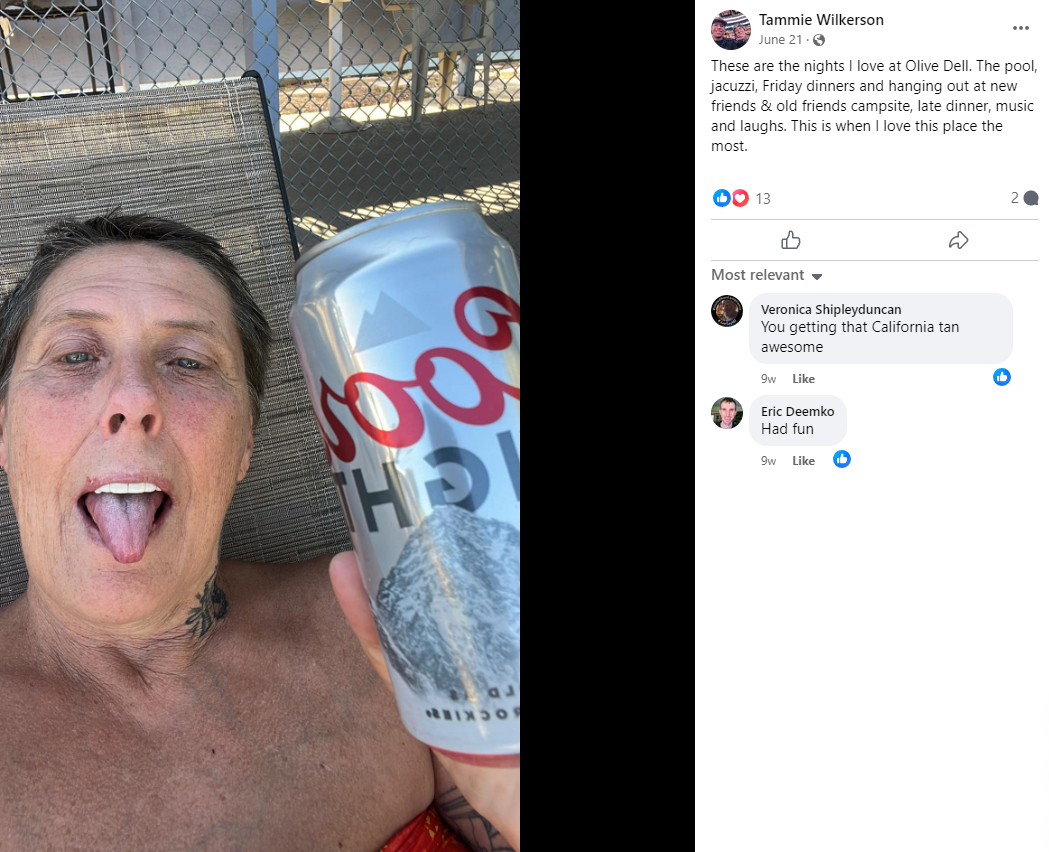Screen dimensions: 1049x852
Task: Click the Most relevant dropdown arrow
Action: coord(817,276)
